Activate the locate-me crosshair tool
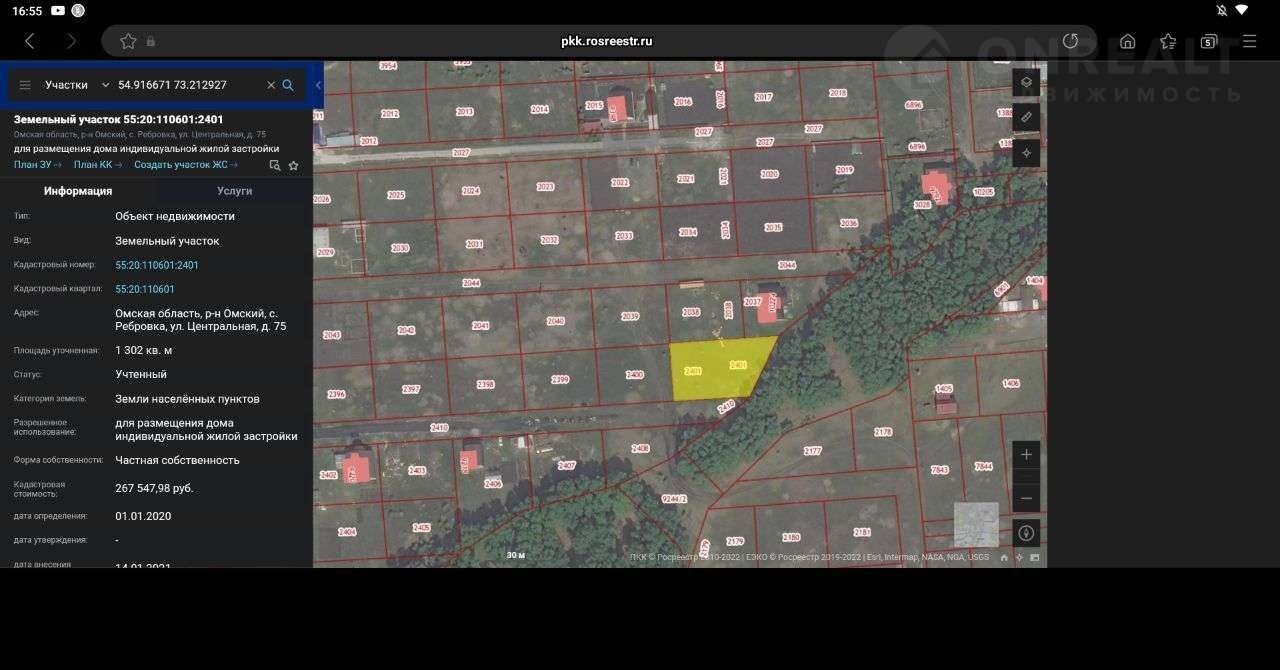 click(x=1026, y=153)
